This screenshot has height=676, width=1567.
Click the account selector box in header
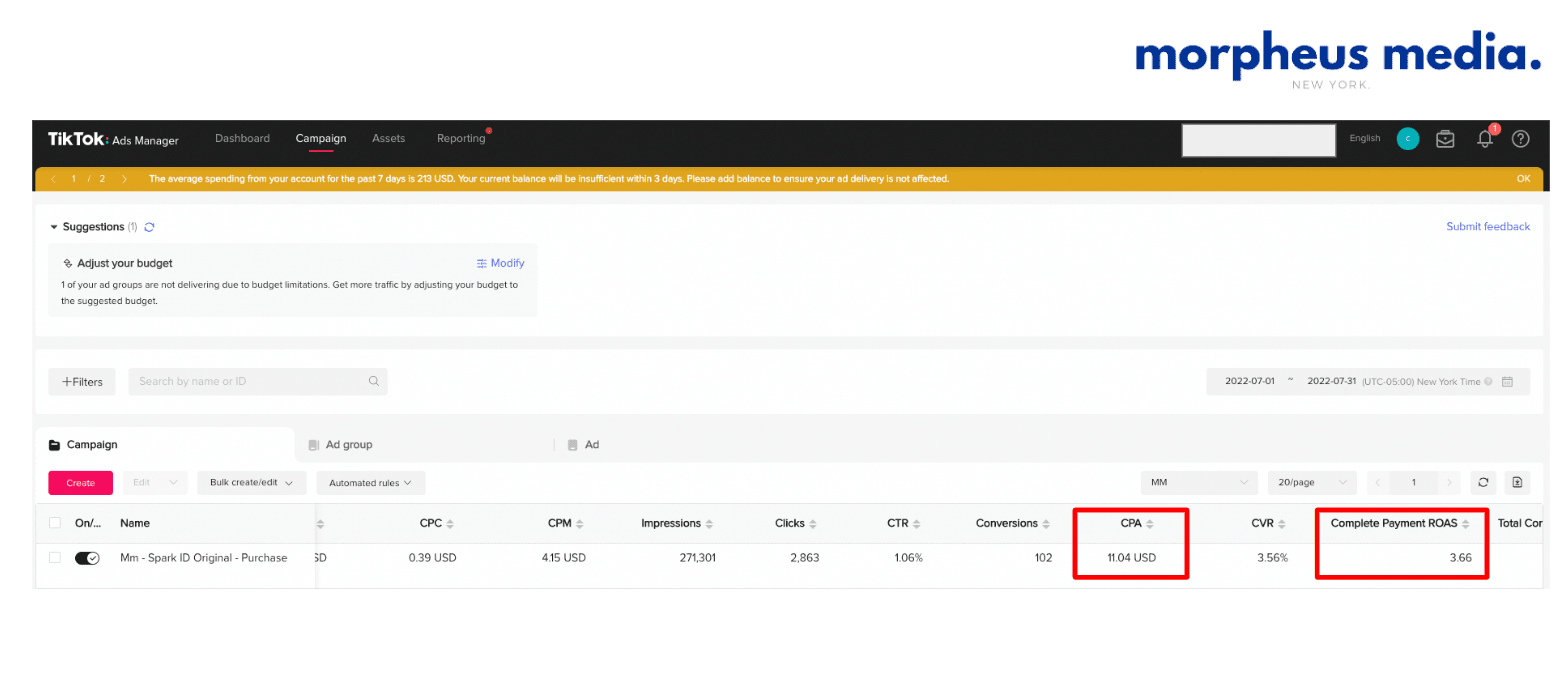point(1259,140)
